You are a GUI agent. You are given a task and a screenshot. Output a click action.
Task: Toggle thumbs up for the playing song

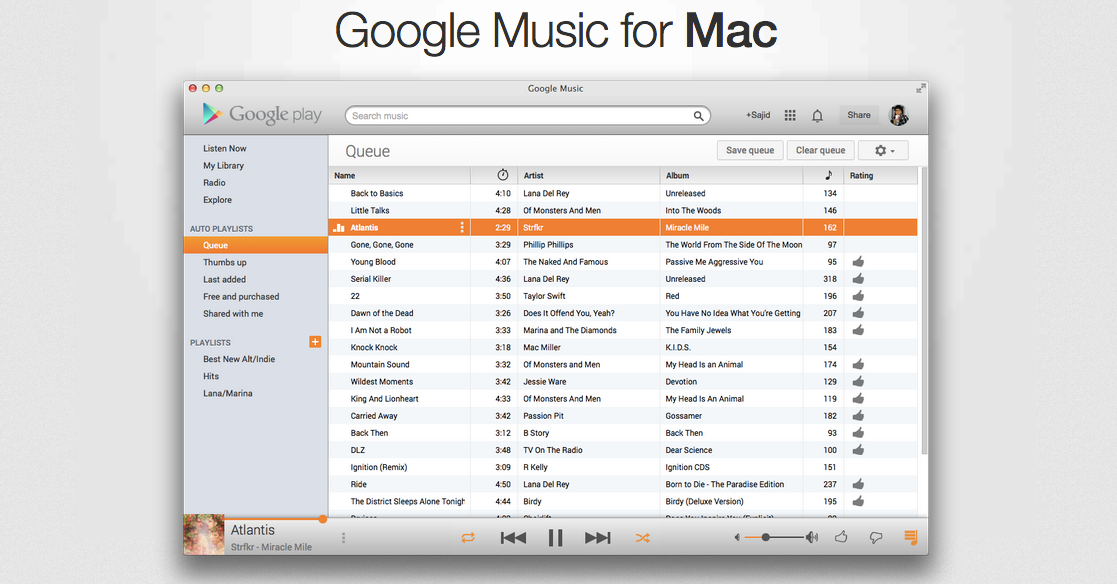tap(841, 538)
